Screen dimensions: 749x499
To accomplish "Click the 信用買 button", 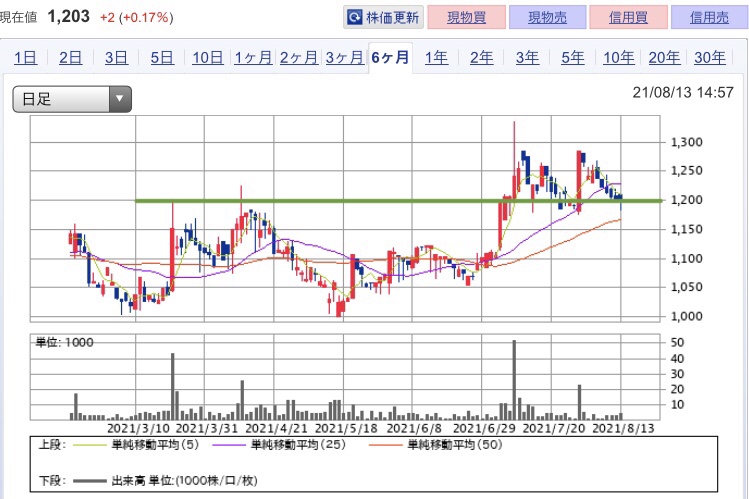I will (x=628, y=18).
